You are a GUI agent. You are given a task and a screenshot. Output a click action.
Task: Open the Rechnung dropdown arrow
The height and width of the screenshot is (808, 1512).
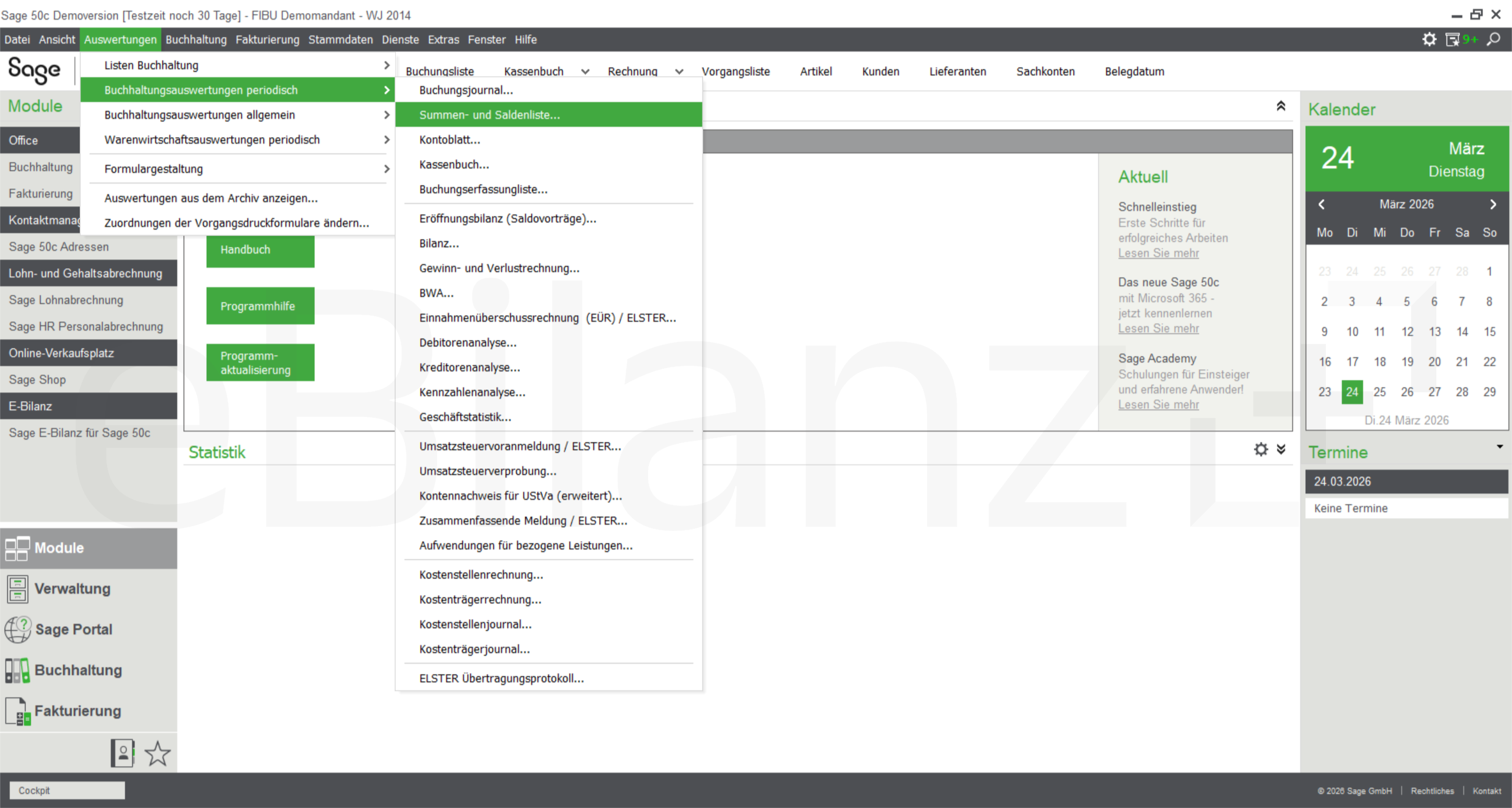(x=679, y=71)
